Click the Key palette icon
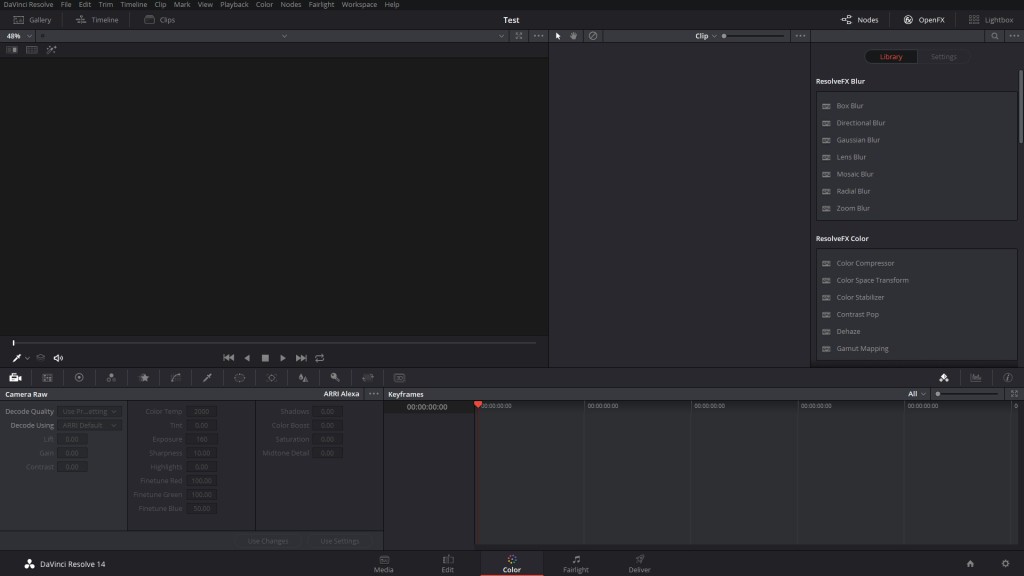Screen dimensions: 1024x576 [336, 378]
